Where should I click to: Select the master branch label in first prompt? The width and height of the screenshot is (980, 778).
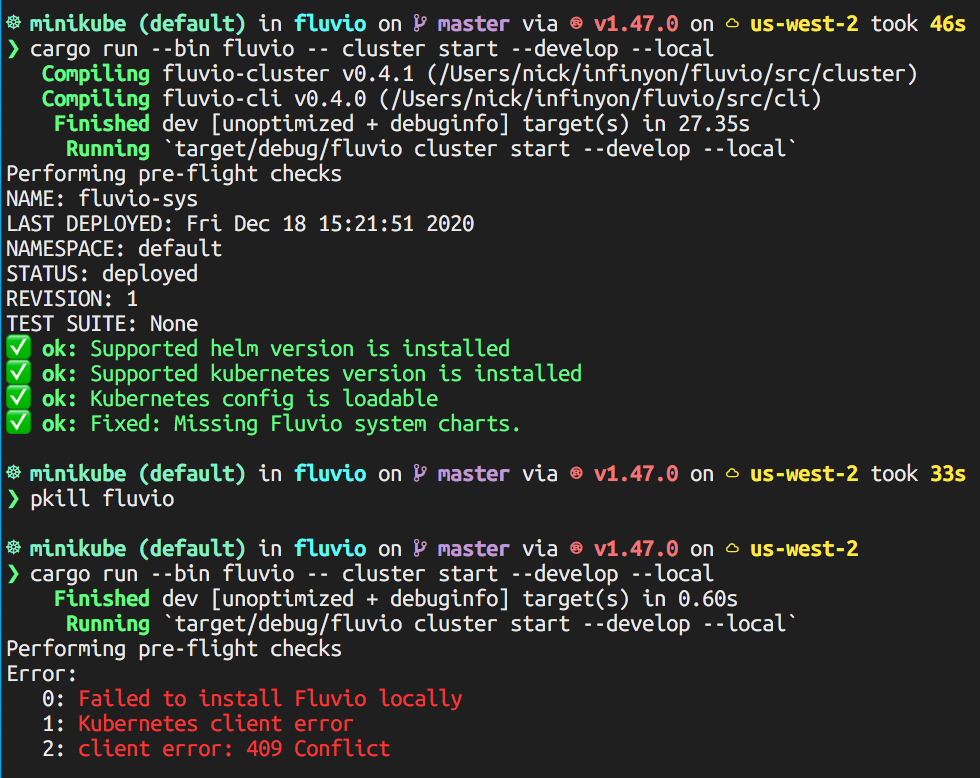[x=473, y=23]
